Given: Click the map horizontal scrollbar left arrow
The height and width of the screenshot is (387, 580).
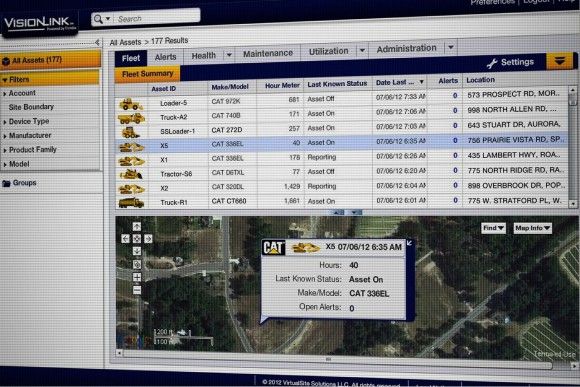Looking at the screenshot, I should tap(119, 353).
